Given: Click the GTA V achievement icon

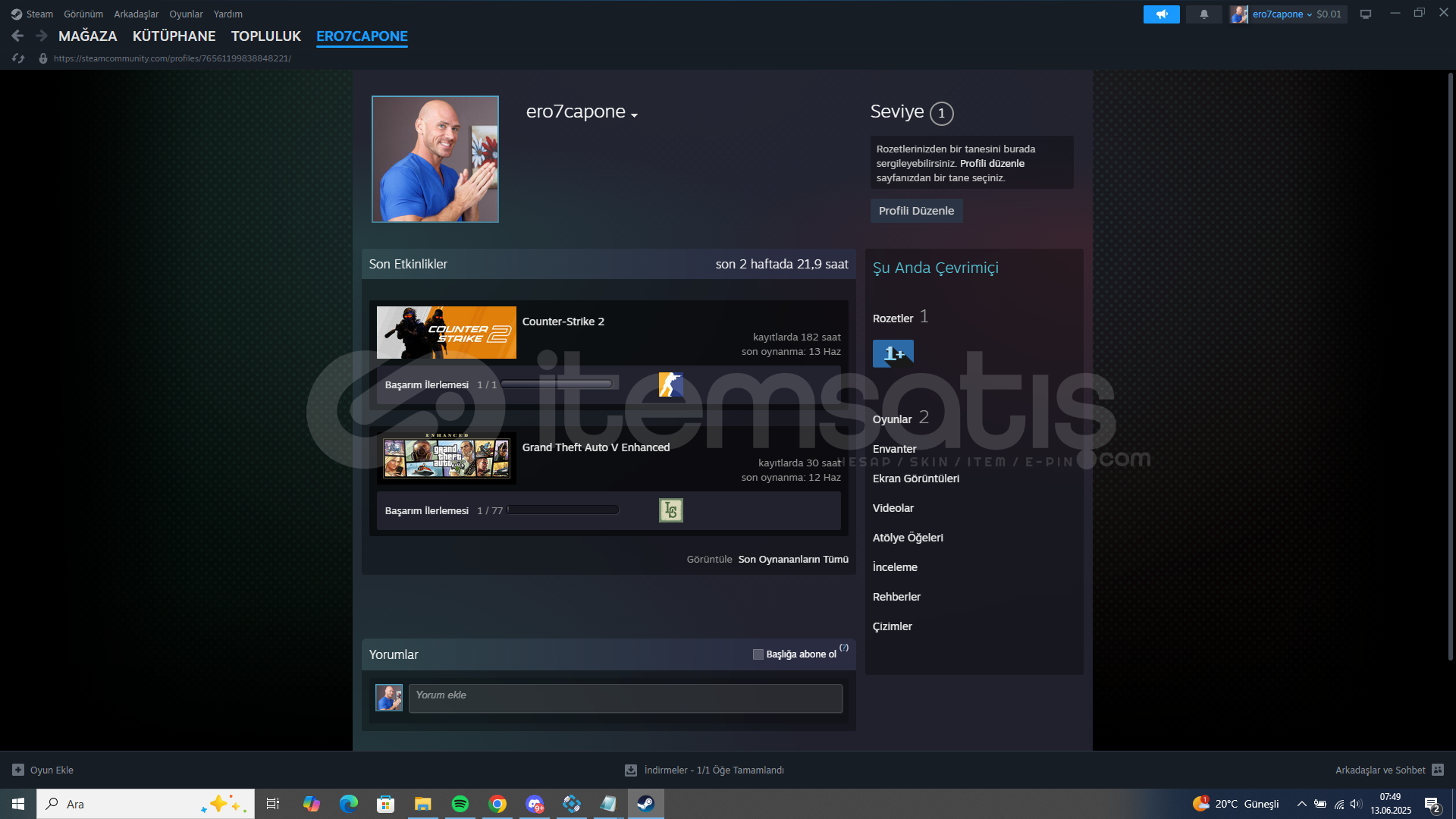Looking at the screenshot, I should click(x=670, y=510).
